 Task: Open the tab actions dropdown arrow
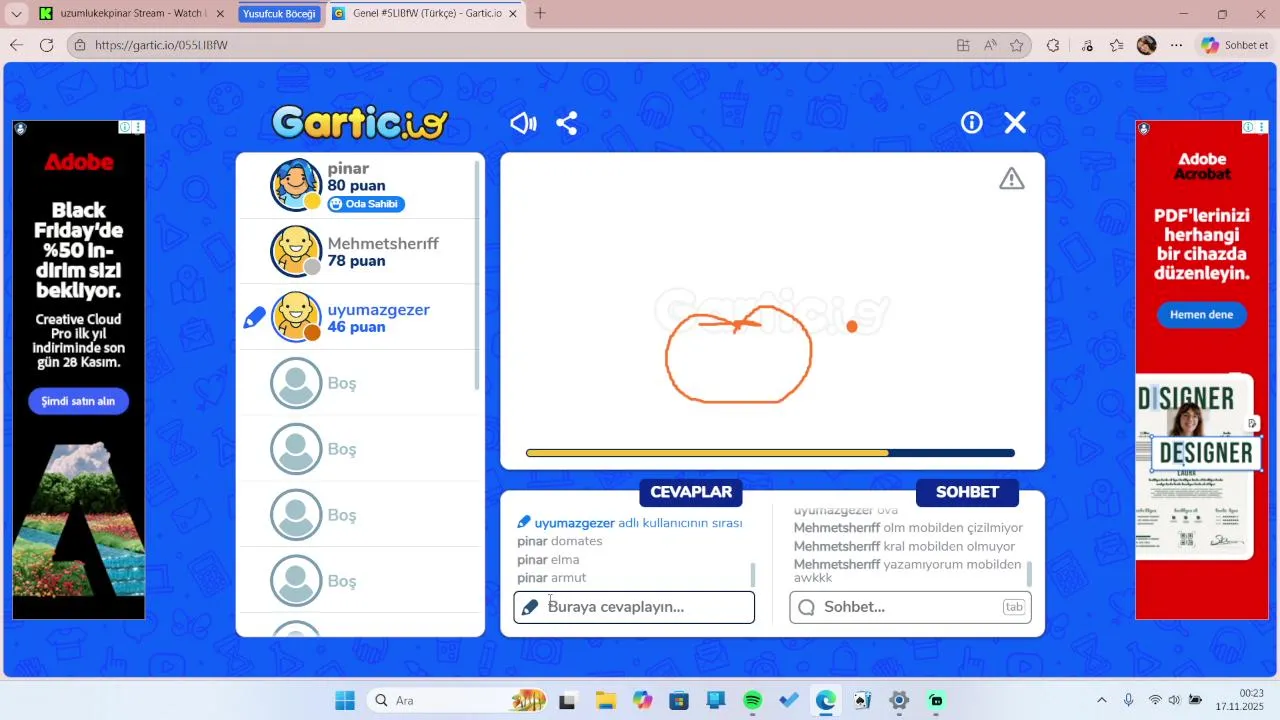click(16, 14)
